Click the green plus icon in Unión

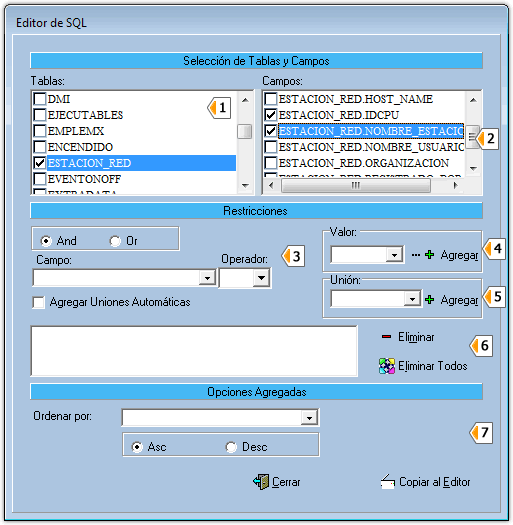tap(429, 300)
